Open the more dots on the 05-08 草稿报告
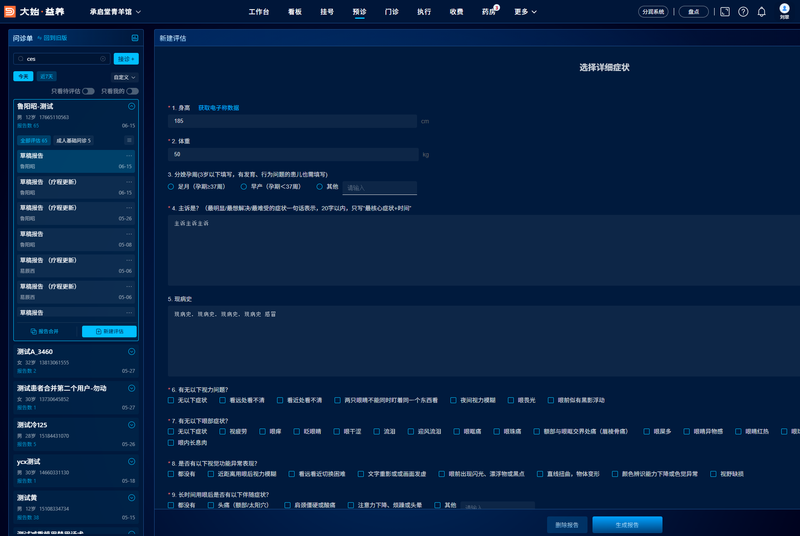This screenshot has height=536, width=800. click(x=129, y=234)
